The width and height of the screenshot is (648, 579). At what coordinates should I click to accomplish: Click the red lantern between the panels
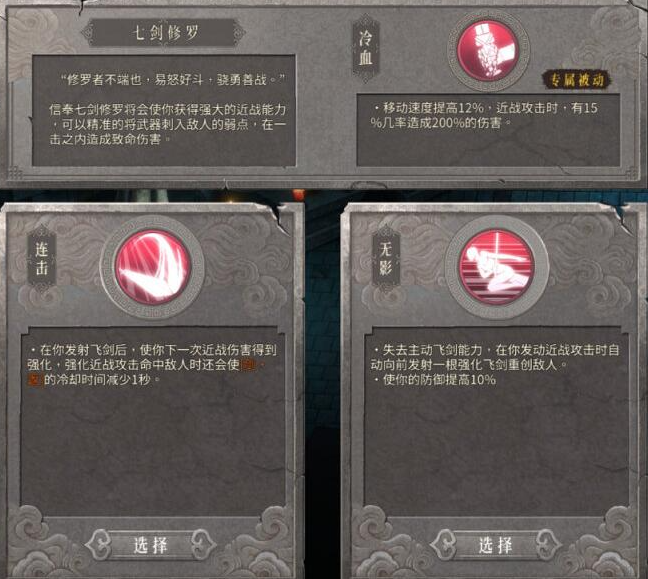(x=299, y=193)
